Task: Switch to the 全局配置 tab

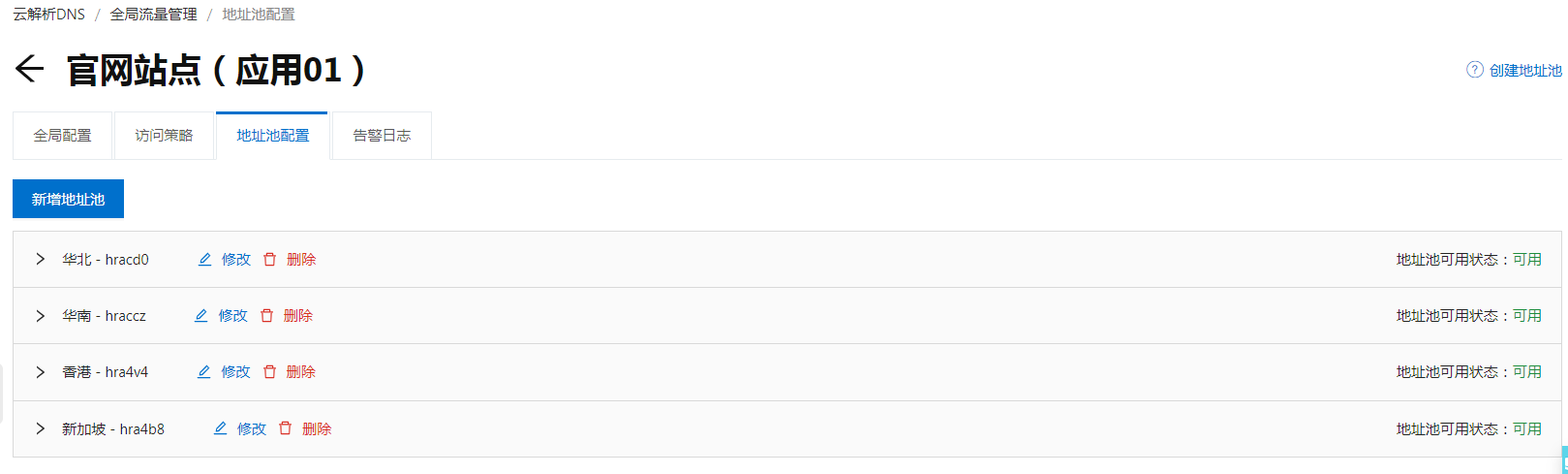Action: pyautogui.click(x=63, y=136)
